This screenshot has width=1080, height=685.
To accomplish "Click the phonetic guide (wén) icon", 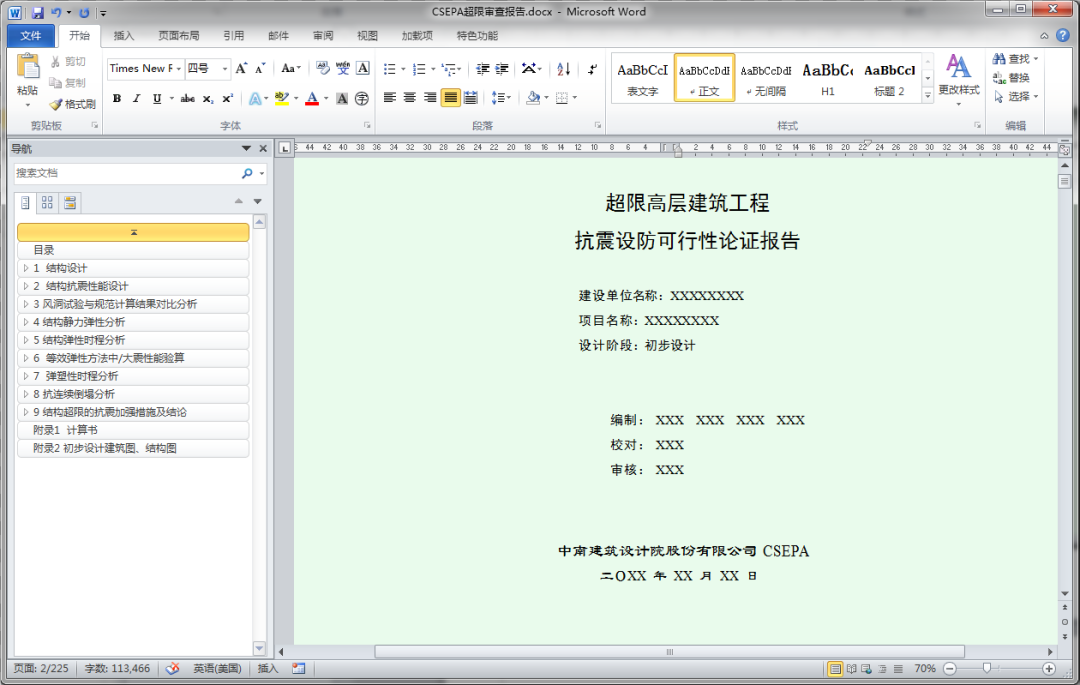I will pyautogui.click(x=342, y=68).
